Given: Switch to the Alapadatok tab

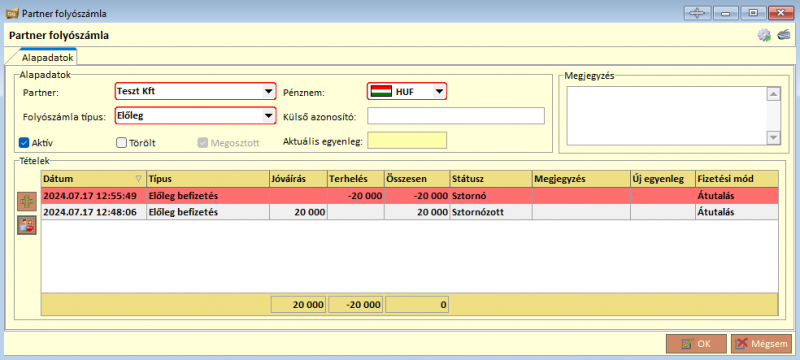Looking at the screenshot, I should pyautogui.click(x=48, y=58).
